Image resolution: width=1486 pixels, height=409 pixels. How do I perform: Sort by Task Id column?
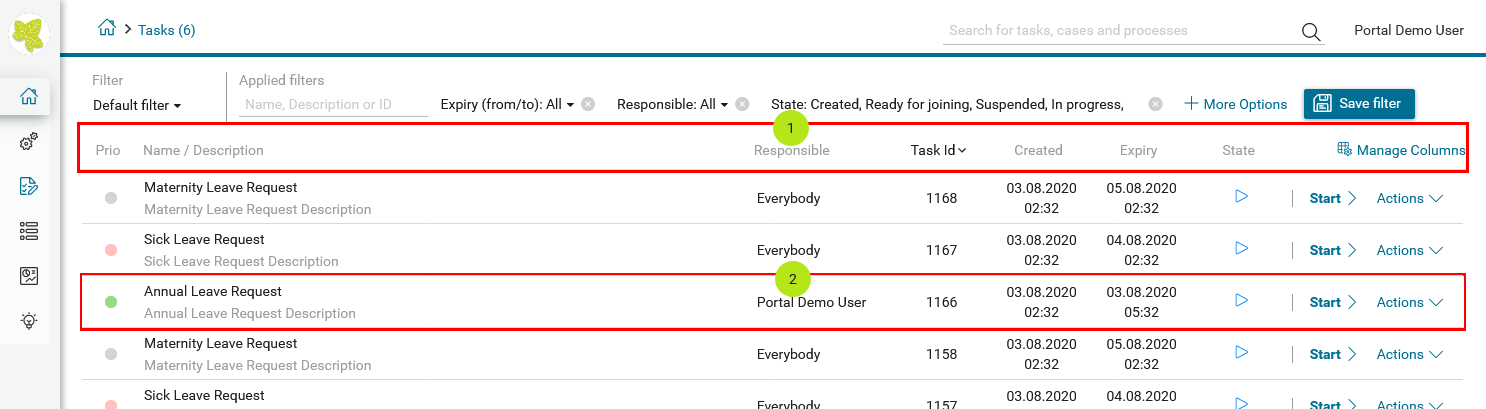(938, 151)
